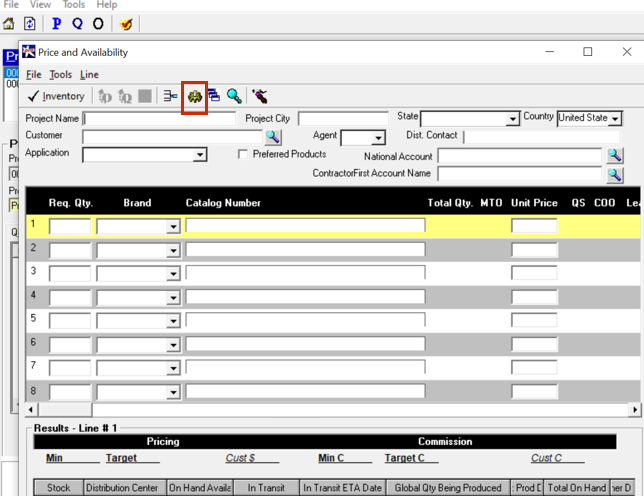Click the Dist. Contact input field
Image resolution: width=644 pixels, height=496 pixels.
point(541,137)
